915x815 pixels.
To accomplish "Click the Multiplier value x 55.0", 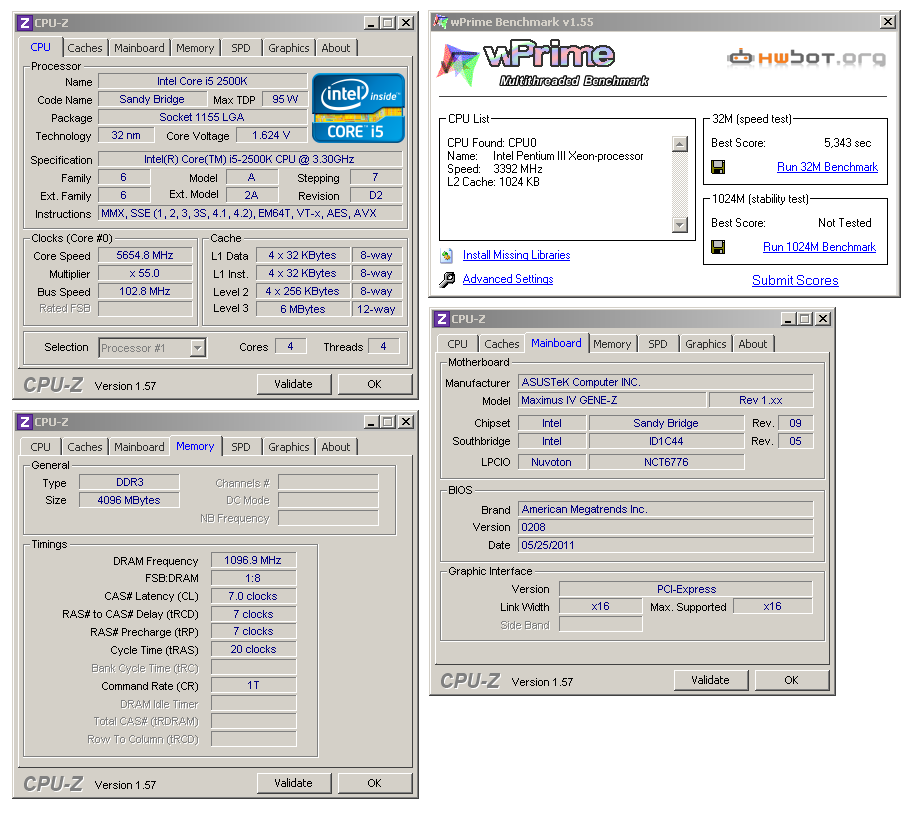I will [145, 274].
